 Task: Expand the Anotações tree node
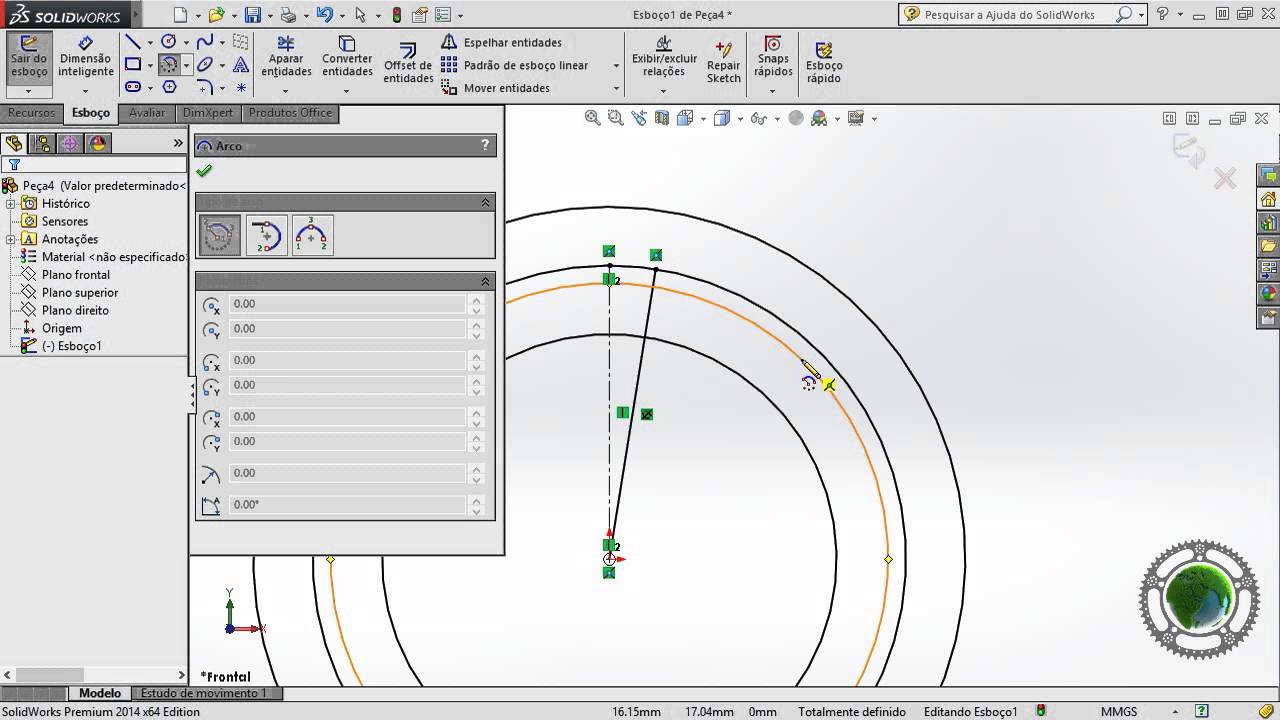coord(11,240)
